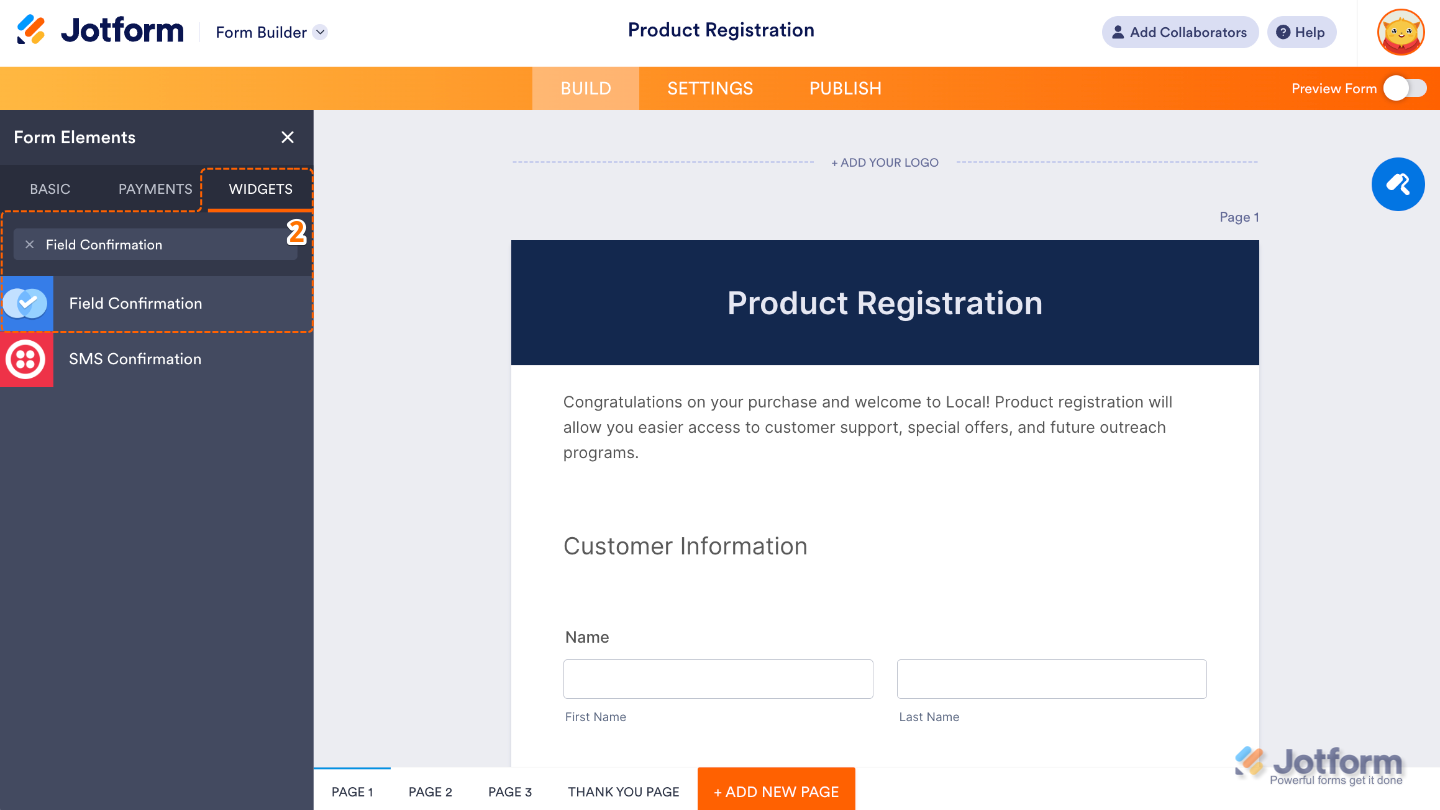Screen dimensions: 1440x810
Task: Close the Form Elements panel
Action: [x=287, y=137]
